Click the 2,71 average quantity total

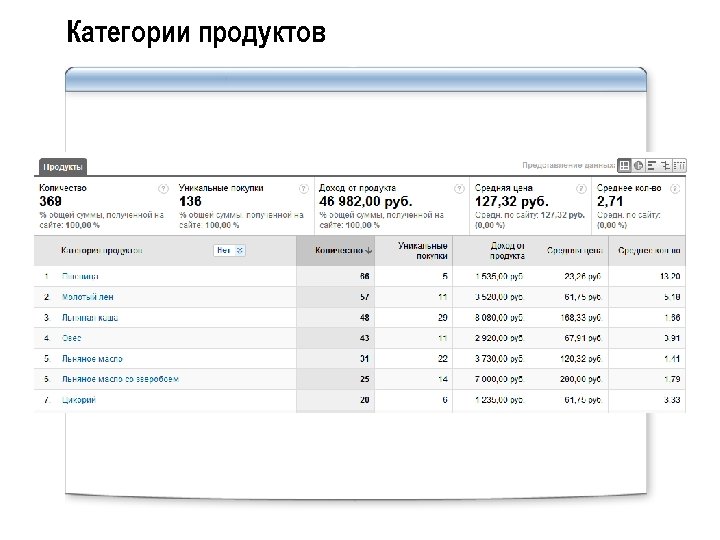pos(610,202)
